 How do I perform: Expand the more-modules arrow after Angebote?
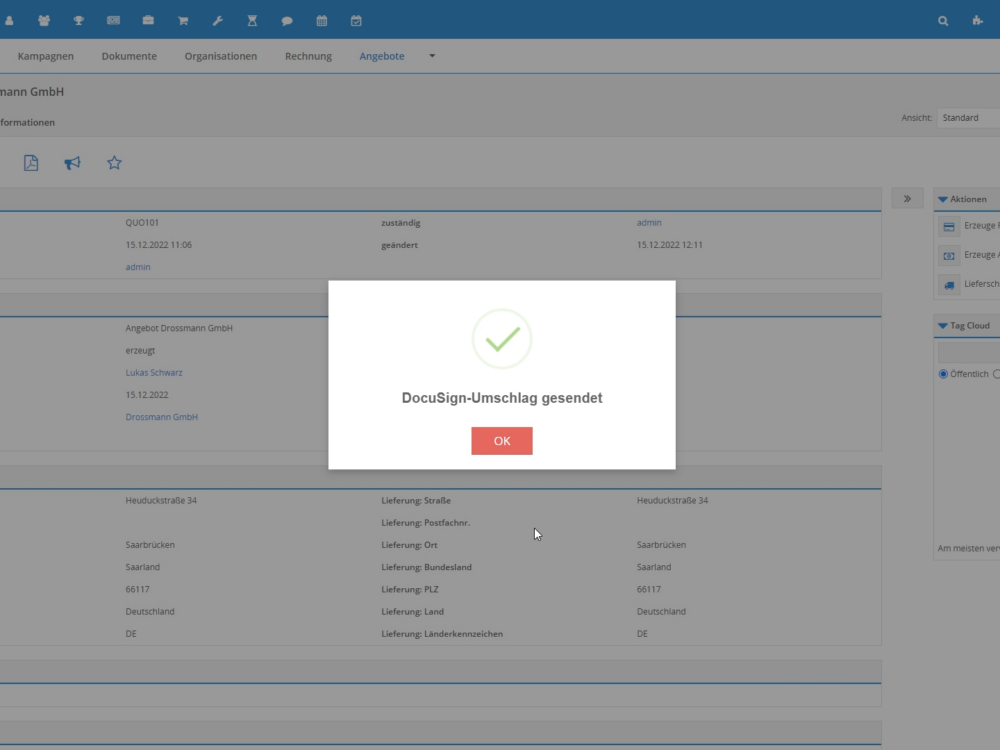pos(432,56)
